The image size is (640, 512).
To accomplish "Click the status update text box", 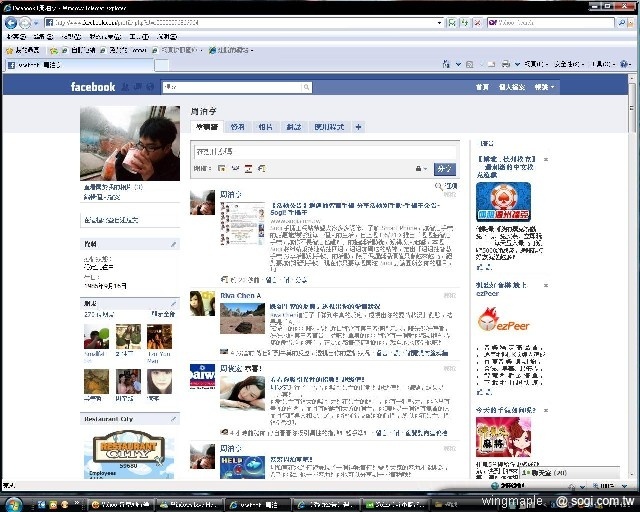I will (325, 151).
